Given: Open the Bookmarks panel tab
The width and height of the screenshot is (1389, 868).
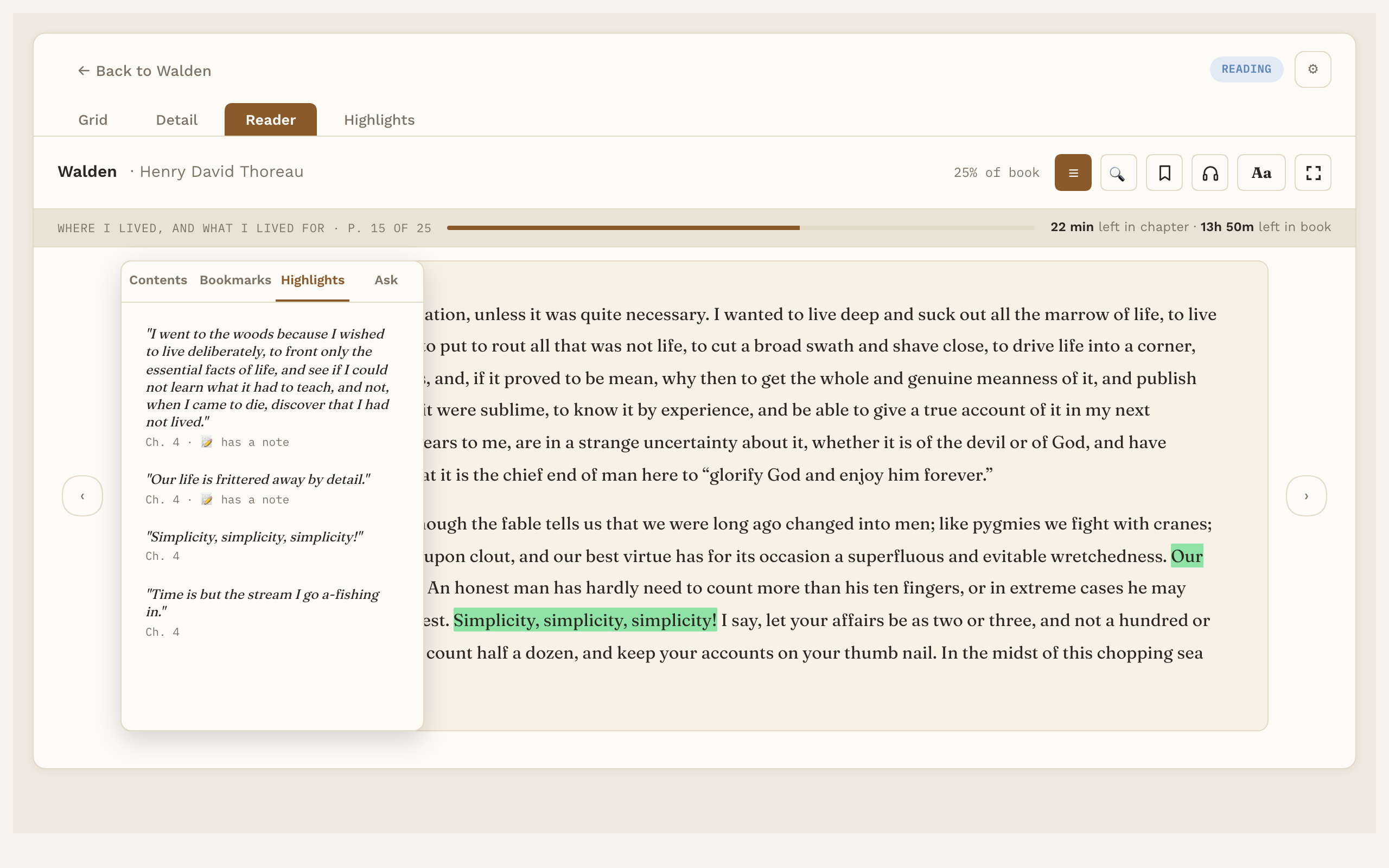Looking at the screenshot, I should 235,280.
